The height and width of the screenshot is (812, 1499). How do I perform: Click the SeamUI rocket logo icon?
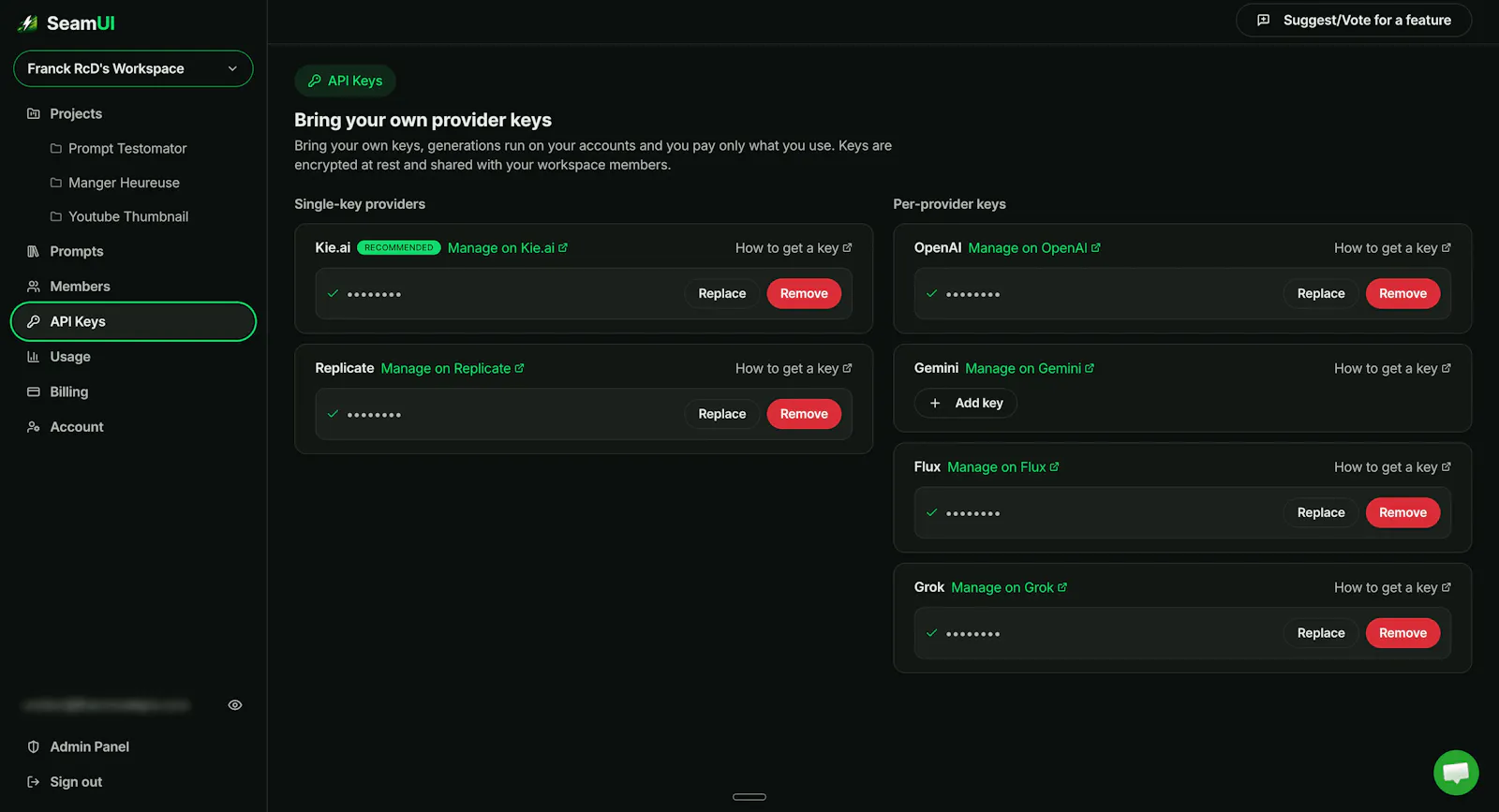28,23
